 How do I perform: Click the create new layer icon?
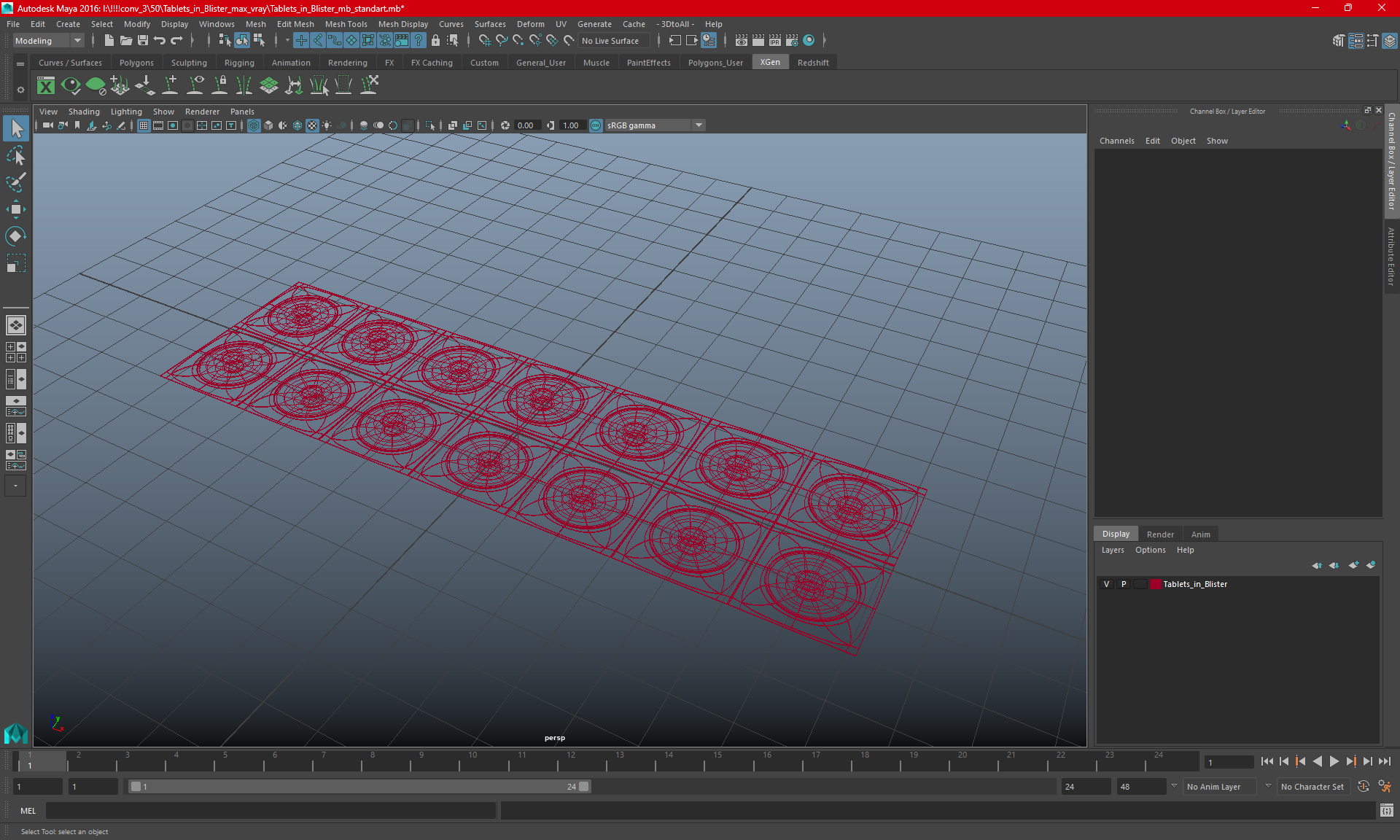click(x=1353, y=565)
